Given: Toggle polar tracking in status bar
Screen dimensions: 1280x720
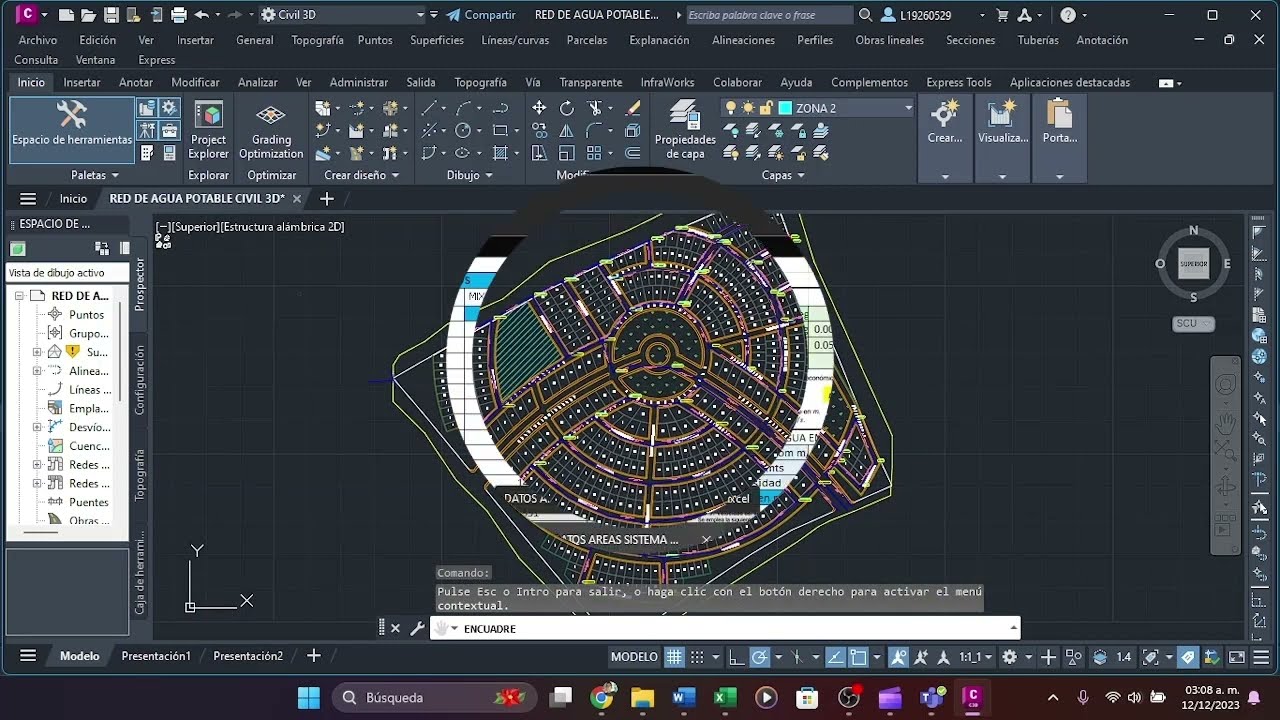Looking at the screenshot, I should click(759, 657).
